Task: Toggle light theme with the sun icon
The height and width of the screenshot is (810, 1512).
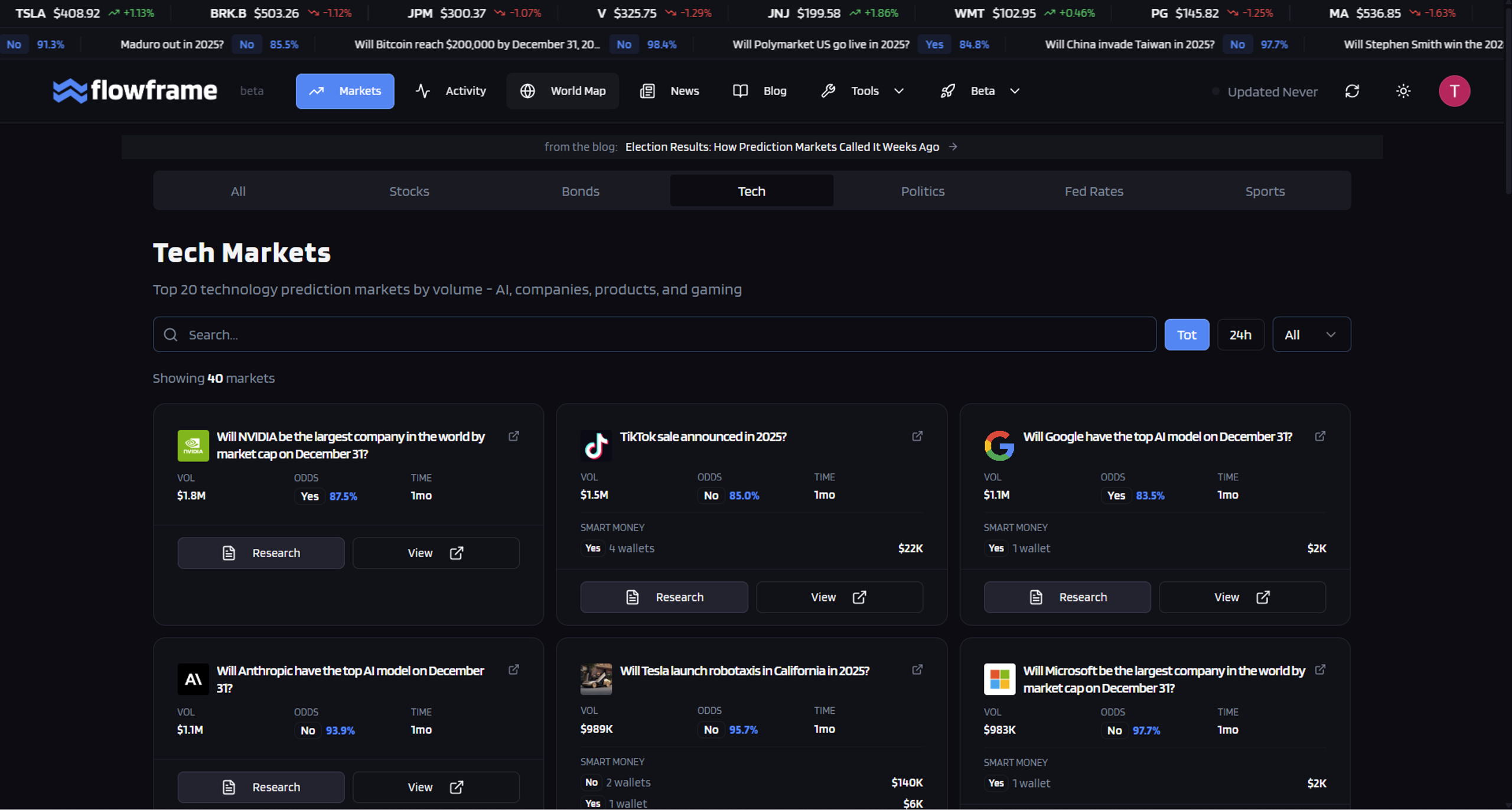Action: (1403, 91)
